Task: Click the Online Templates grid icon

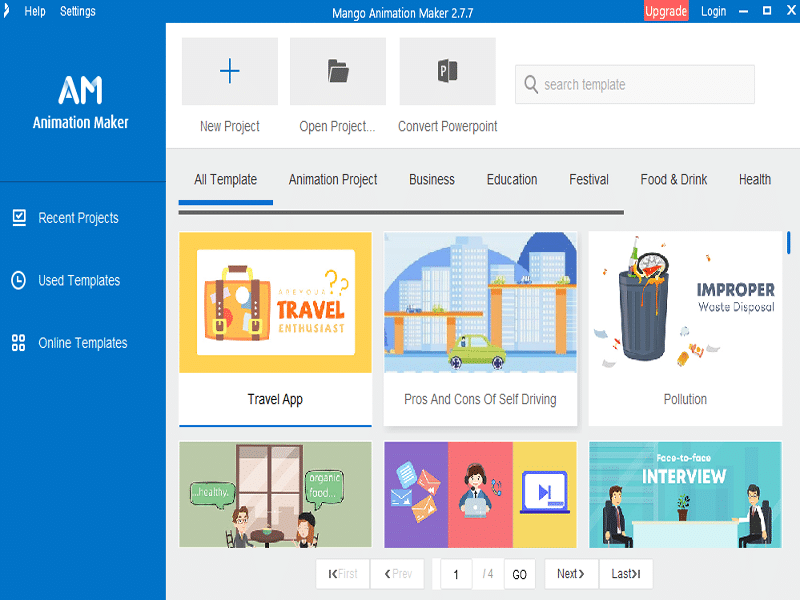Action: [18, 342]
